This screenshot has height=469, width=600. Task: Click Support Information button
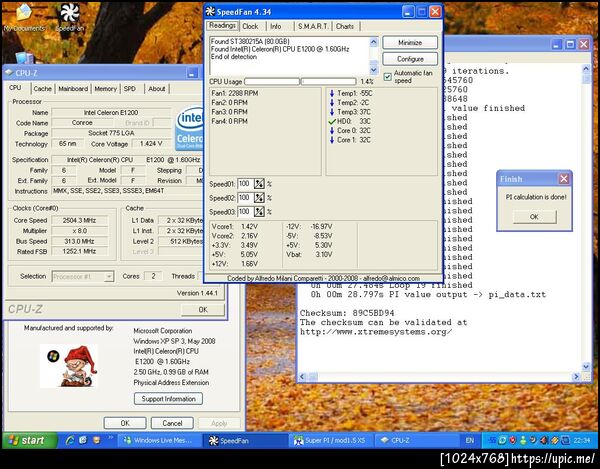point(168,399)
